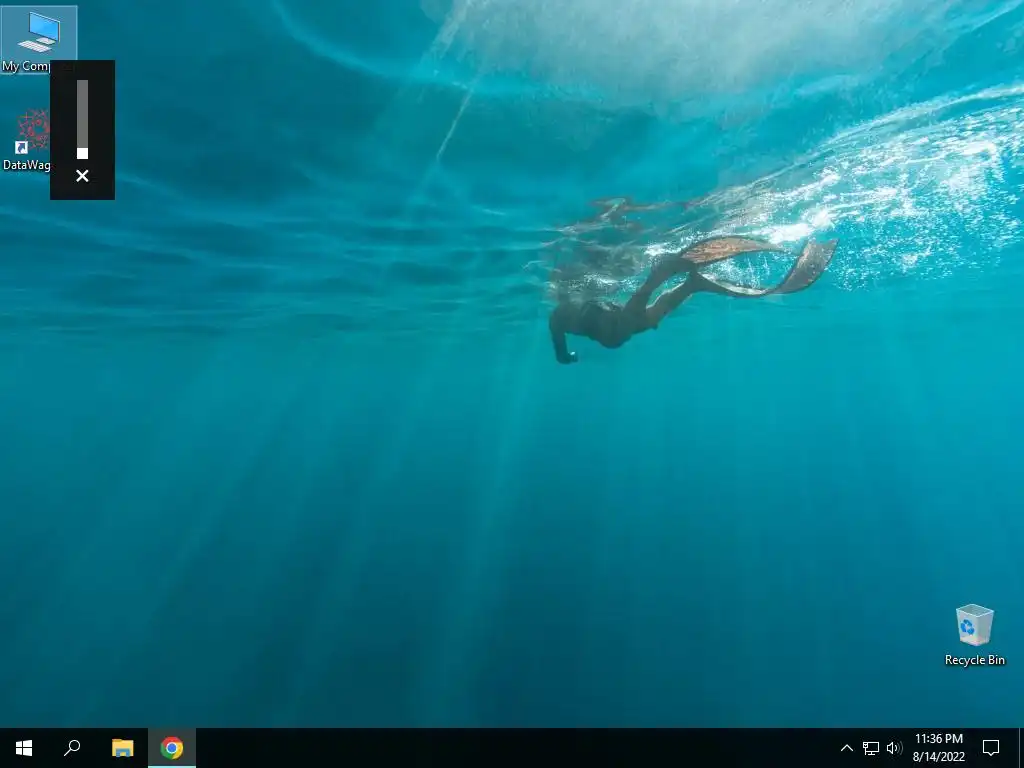Screen dimensions: 1024x768
Task: Select the My Computer desktop icon
Action: (x=39, y=40)
